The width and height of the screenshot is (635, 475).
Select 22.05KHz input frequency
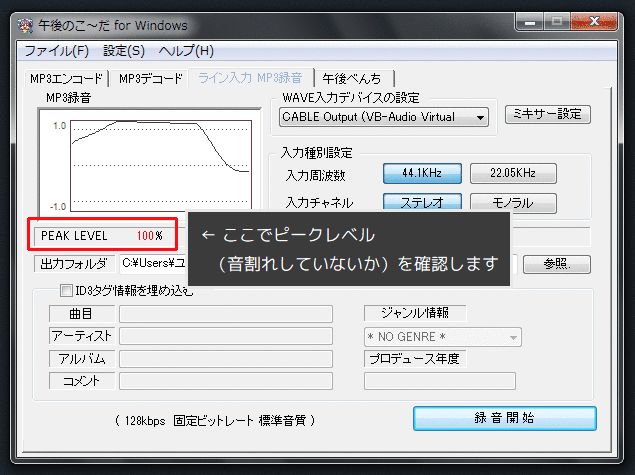[x=513, y=173]
